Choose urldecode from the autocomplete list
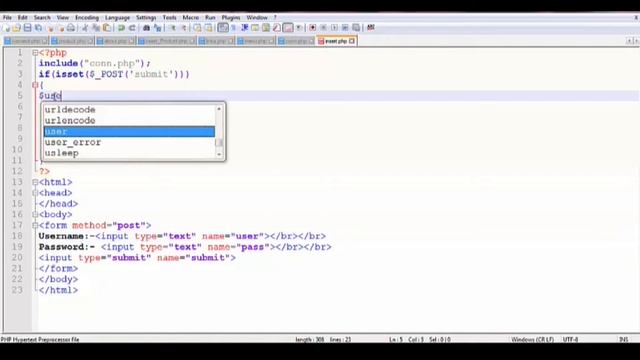Image resolution: width=640 pixels, height=360 pixels. (x=129, y=110)
